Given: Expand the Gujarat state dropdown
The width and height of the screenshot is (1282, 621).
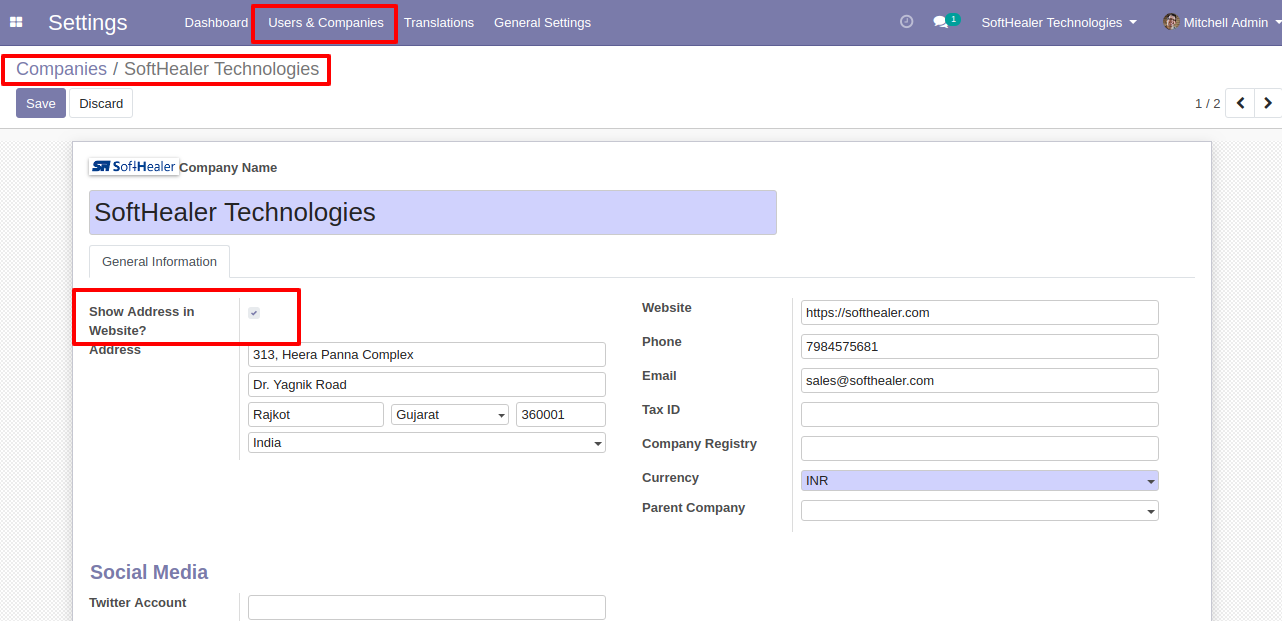Looking at the screenshot, I should 450,414.
